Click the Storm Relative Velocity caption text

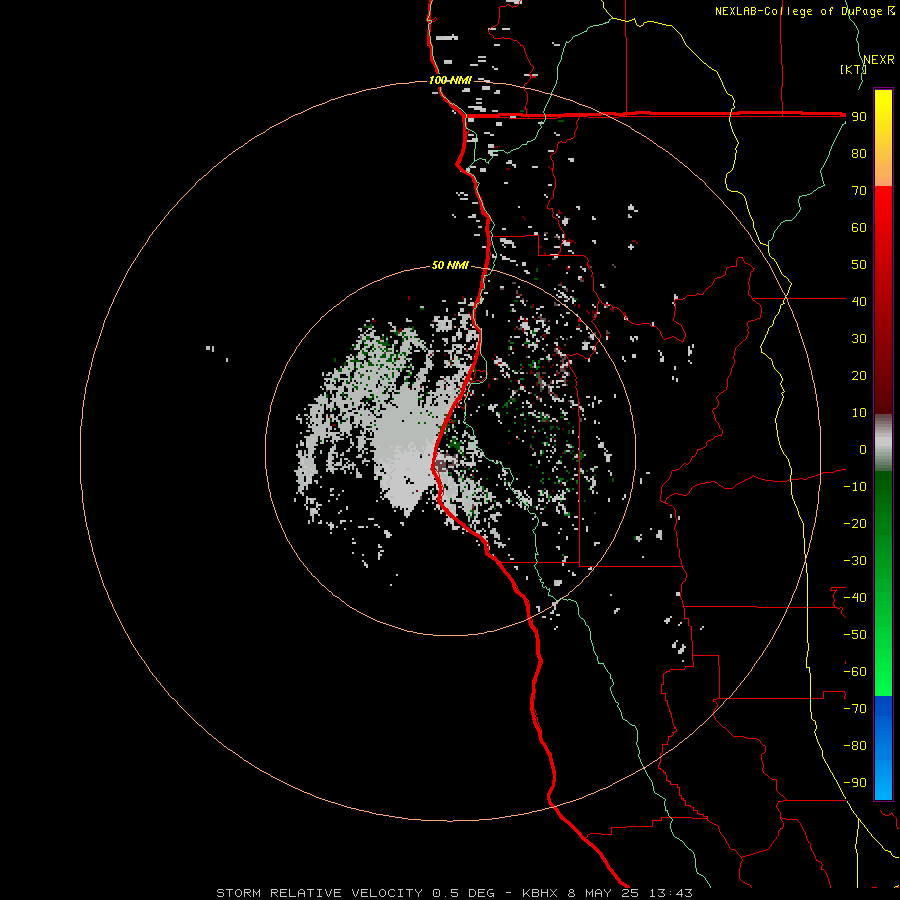click(454, 893)
